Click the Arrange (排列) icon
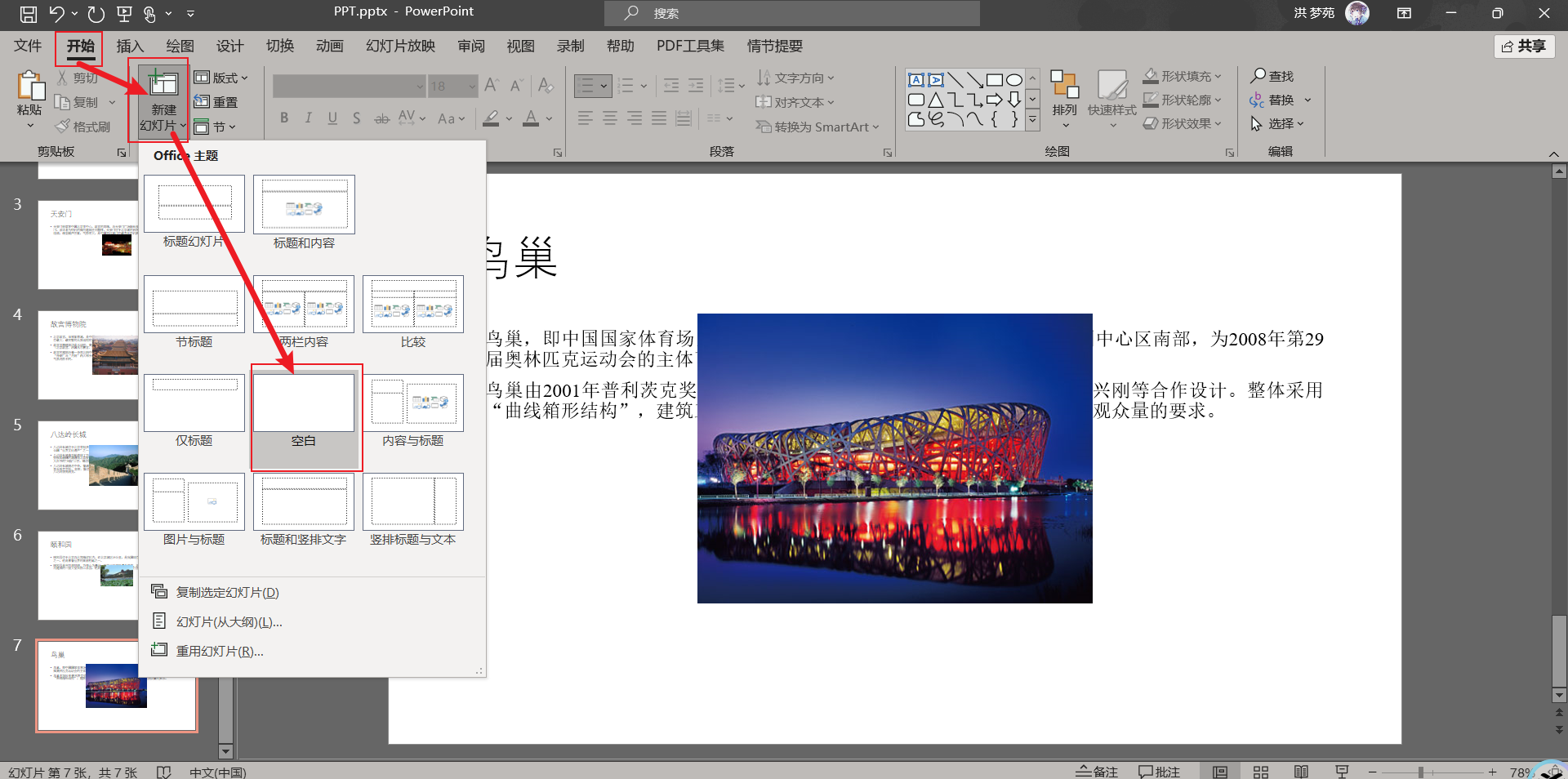This screenshot has height=779, width=1568. (1064, 84)
